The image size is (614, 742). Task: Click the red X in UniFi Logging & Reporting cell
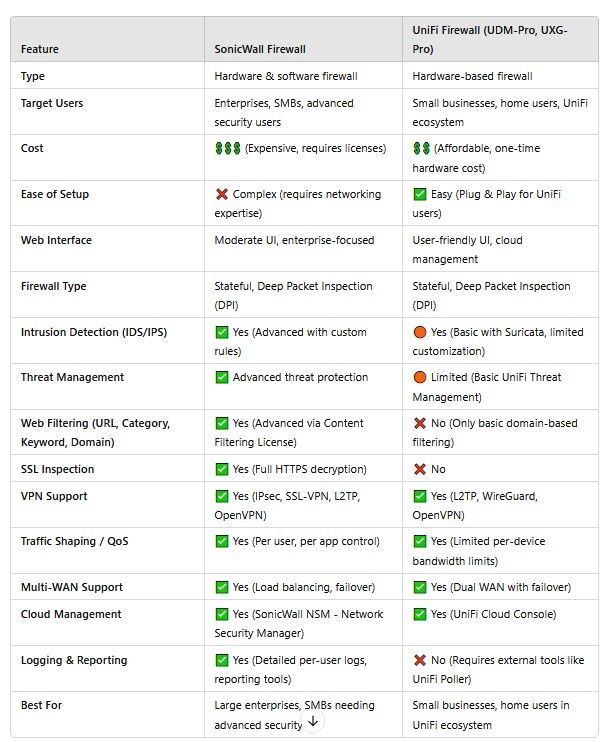[x=420, y=660]
